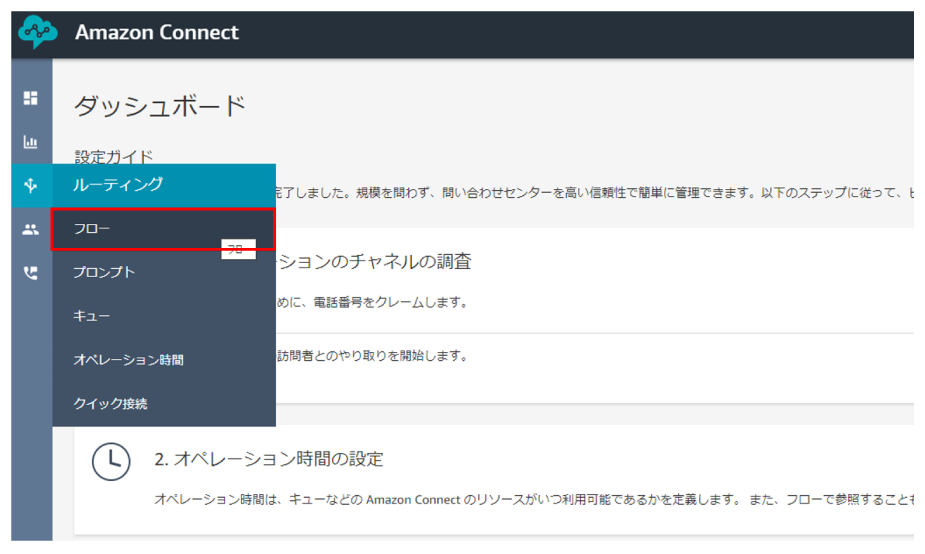The height and width of the screenshot is (554, 925).
Task: Open オペレーション時間 in the routing menu
Action: [x=164, y=360]
